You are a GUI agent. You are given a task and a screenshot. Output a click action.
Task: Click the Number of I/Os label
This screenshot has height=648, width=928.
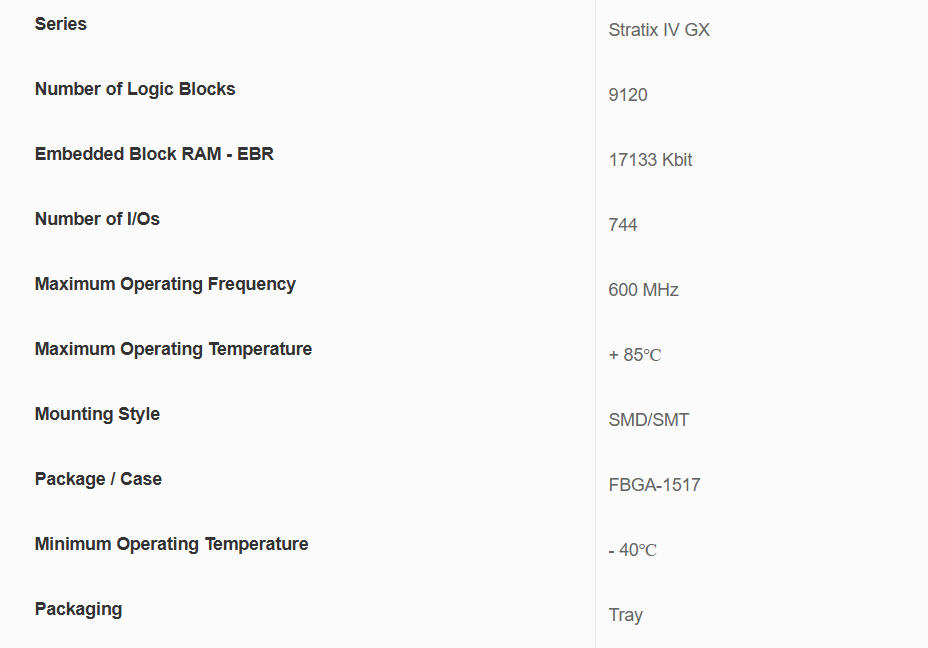tap(97, 219)
